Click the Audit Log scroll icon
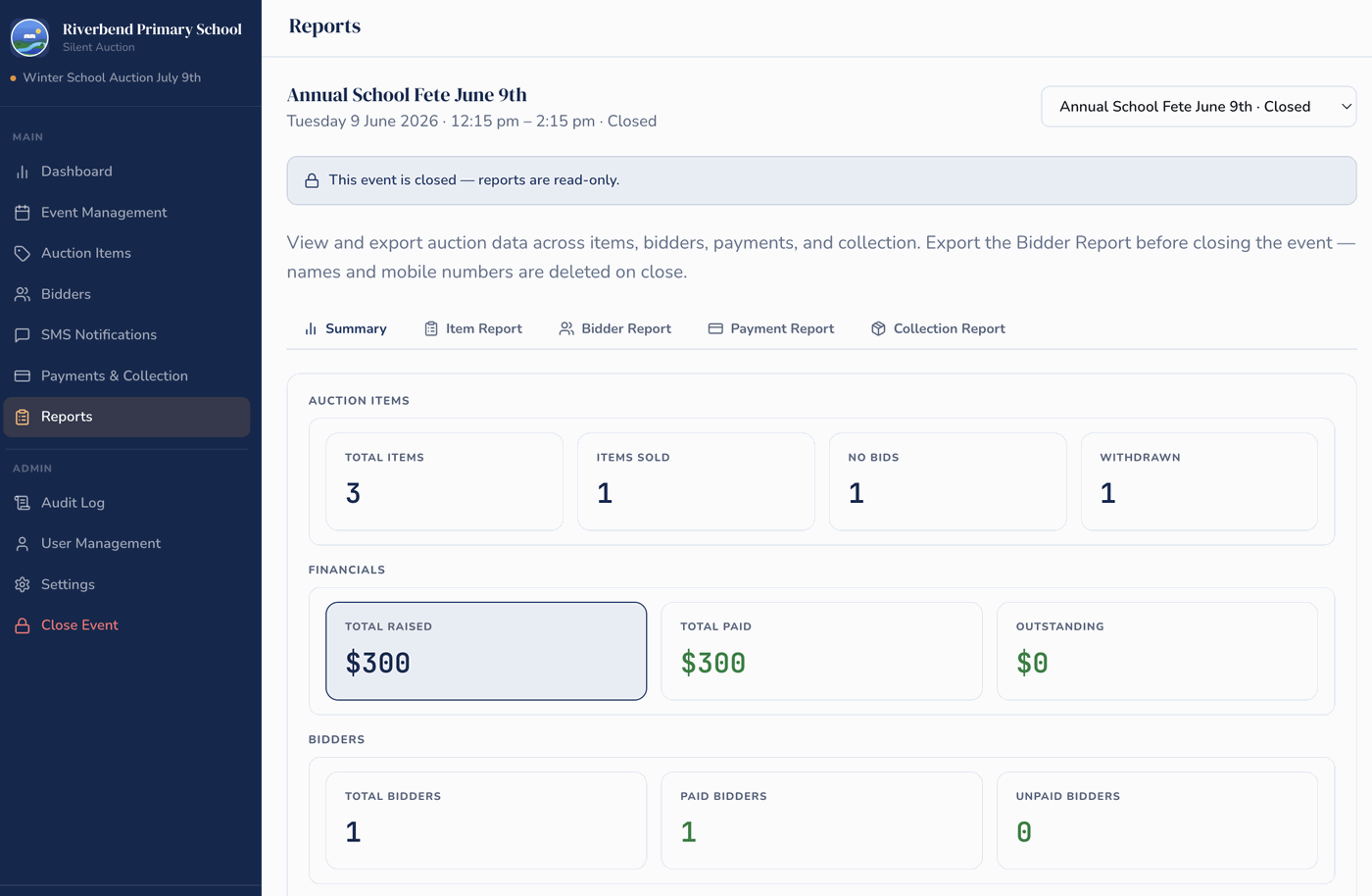1372x896 pixels. [x=23, y=503]
